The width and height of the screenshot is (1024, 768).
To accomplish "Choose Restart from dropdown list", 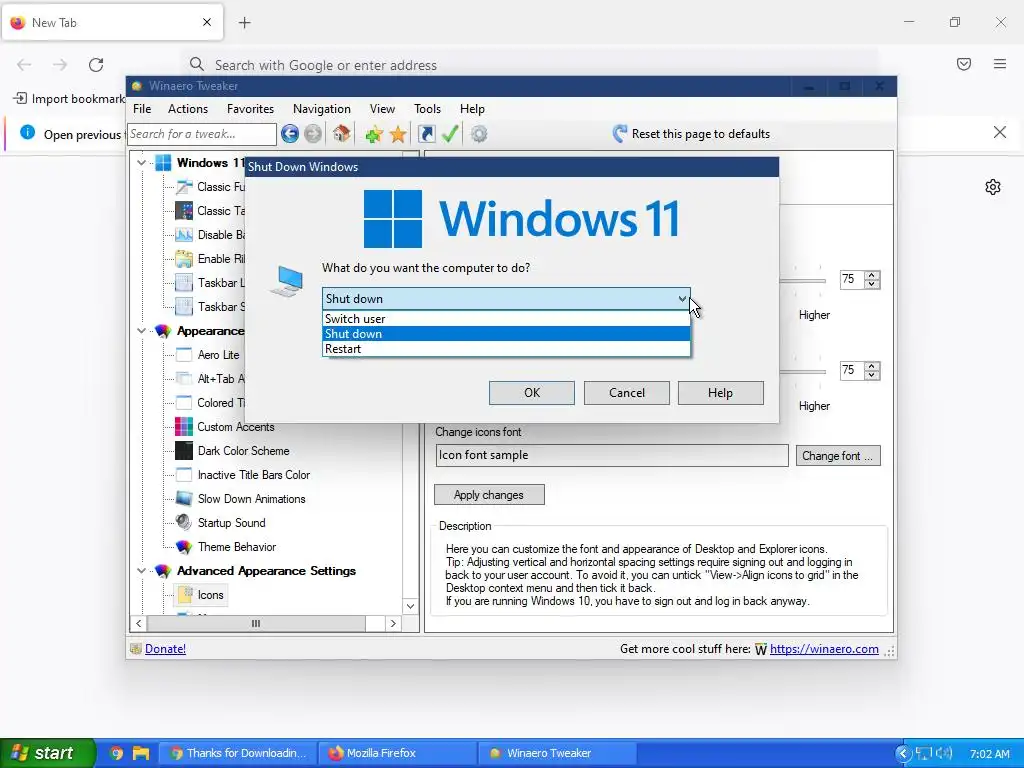I will click(506, 349).
